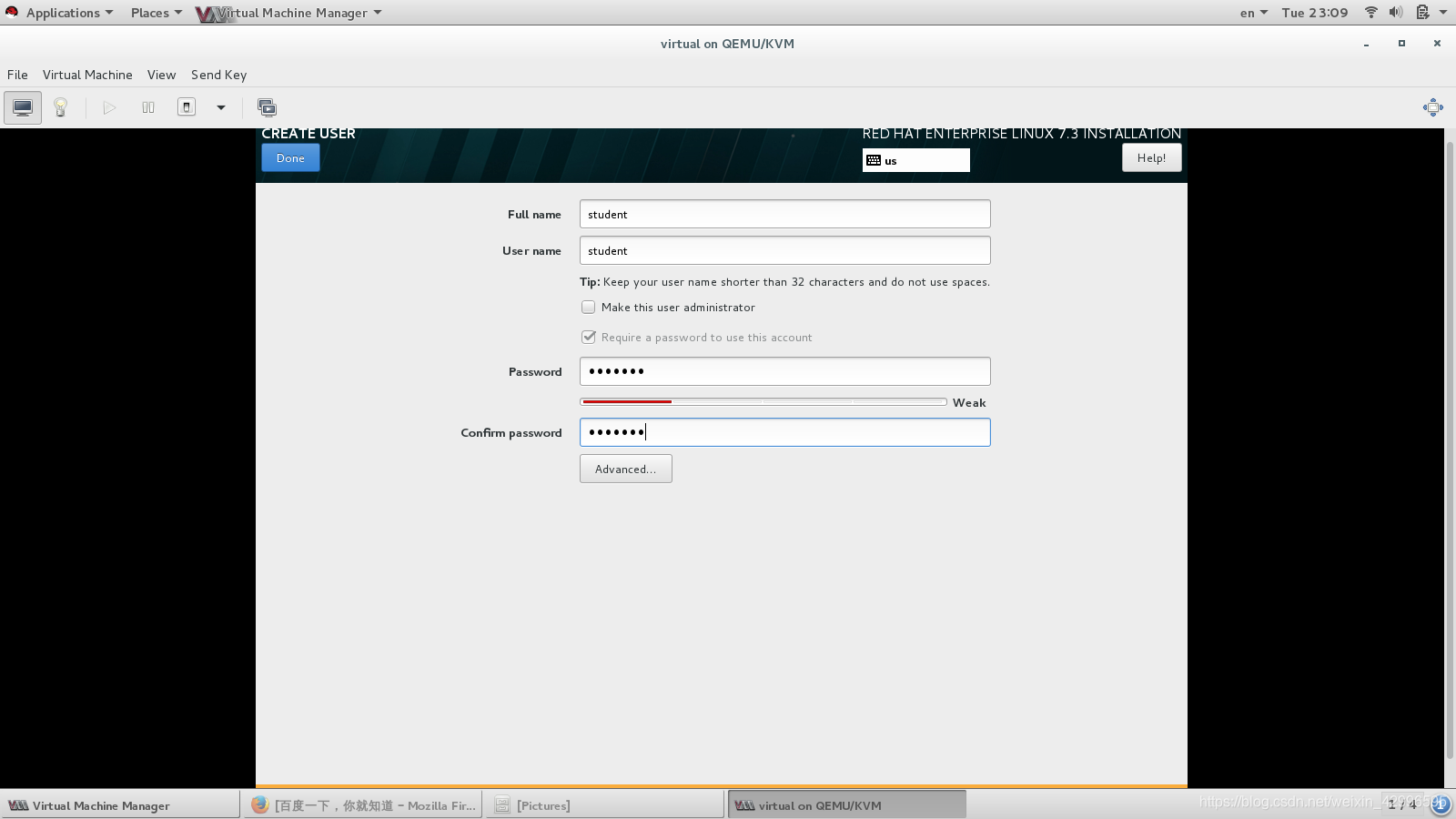Screen dimensions: 1456x819
Task: Click the Help! button
Action: [1151, 158]
